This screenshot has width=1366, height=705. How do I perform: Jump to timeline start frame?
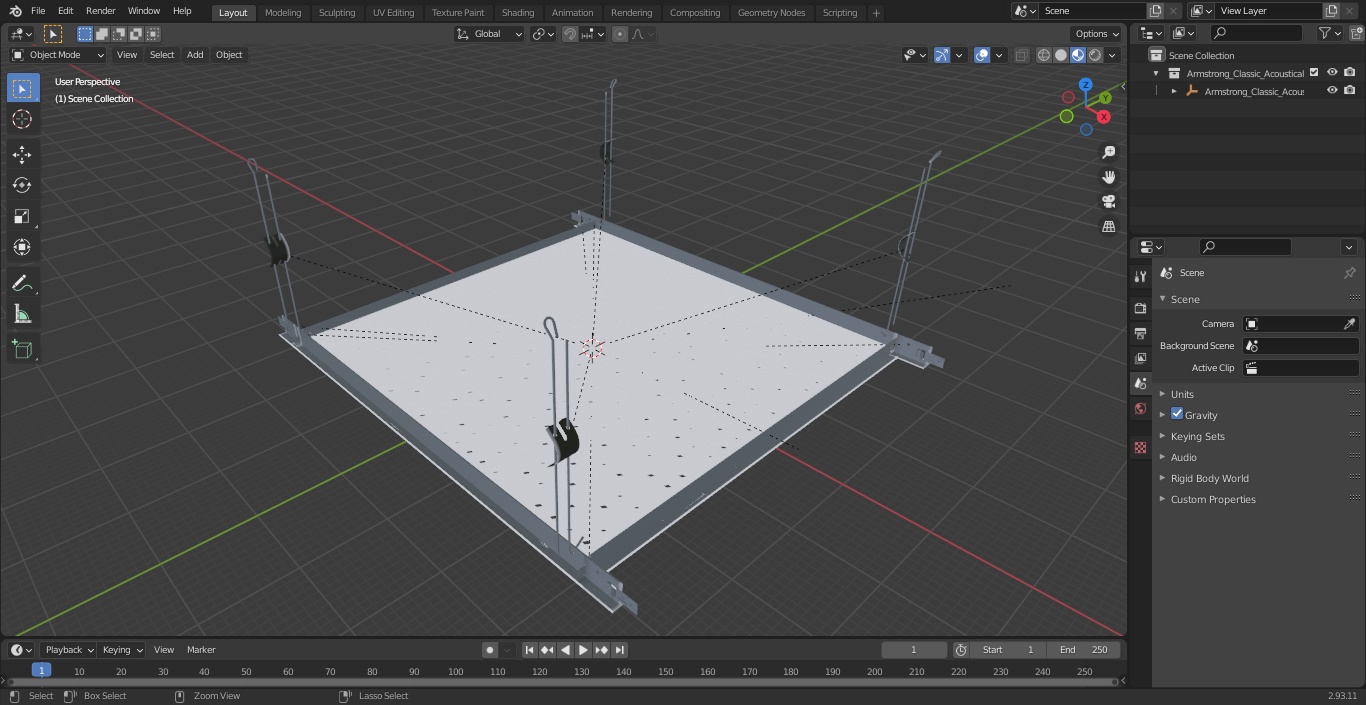[x=530, y=650]
